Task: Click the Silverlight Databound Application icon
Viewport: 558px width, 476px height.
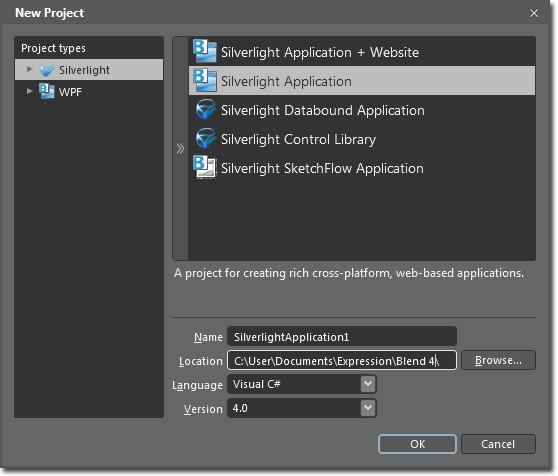Action: 205,109
